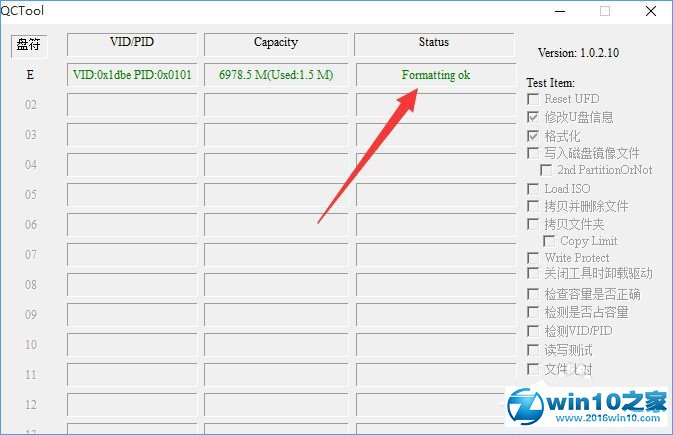Enable the 写入磁盘镜像文件 checkbox
This screenshot has height=435, width=673.
click(x=533, y=153)
